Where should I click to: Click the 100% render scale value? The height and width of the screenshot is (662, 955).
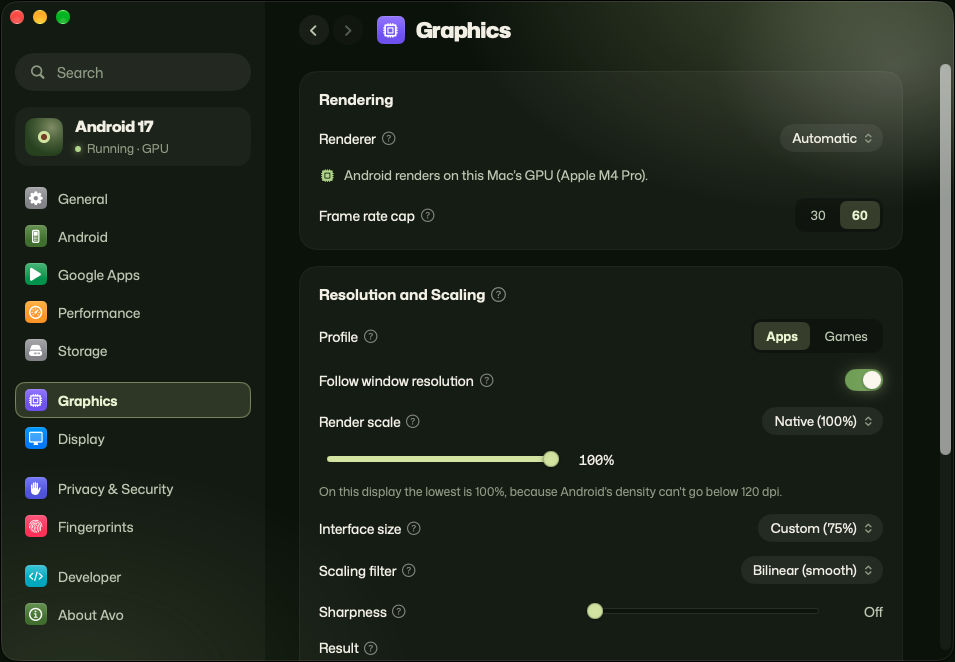596,460
